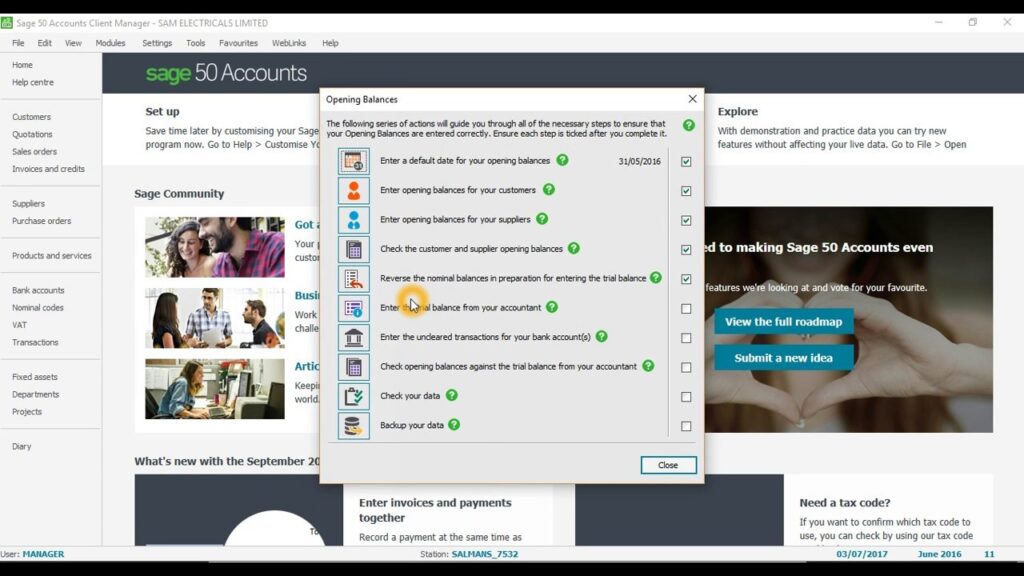Open Quotations in sidebar
1024x576 pixels.
(32, 134)
